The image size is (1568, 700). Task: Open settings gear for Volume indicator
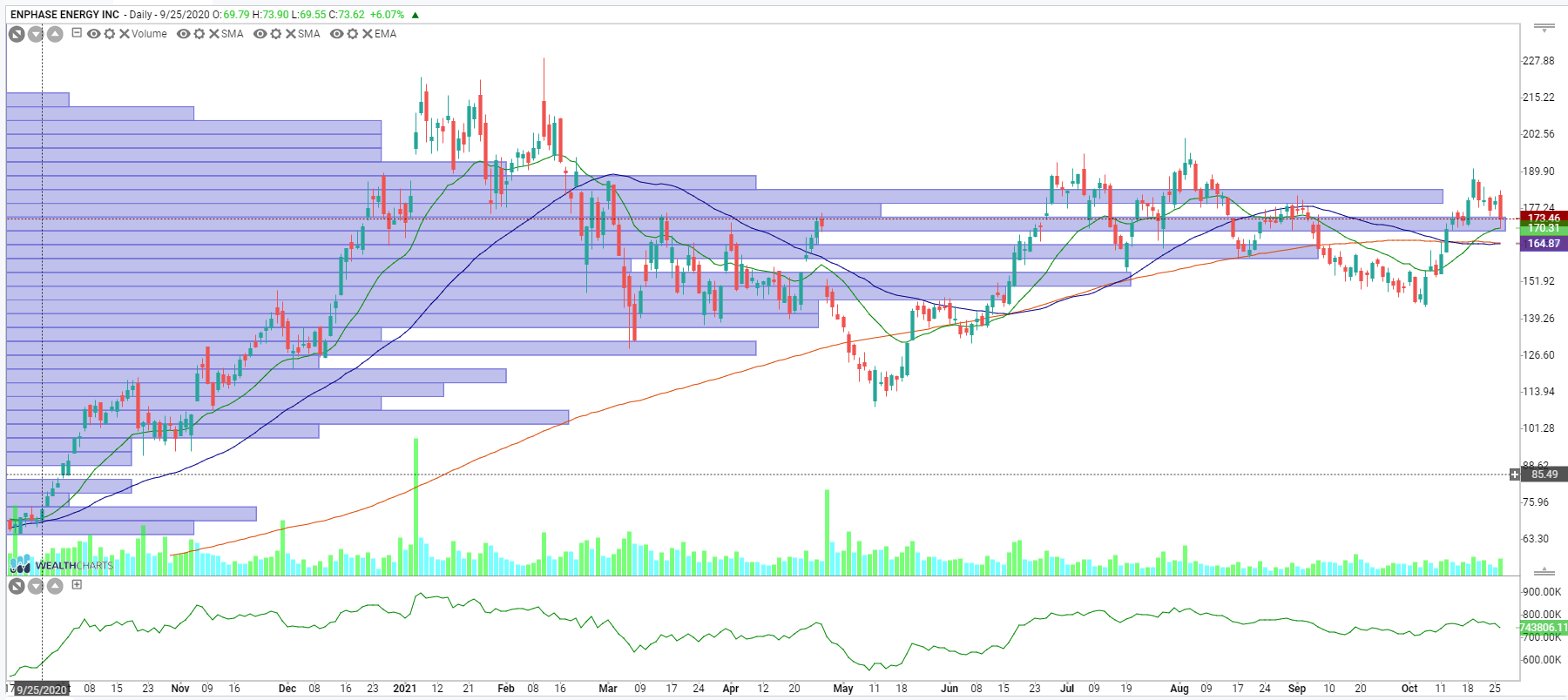tap(109, 34)
